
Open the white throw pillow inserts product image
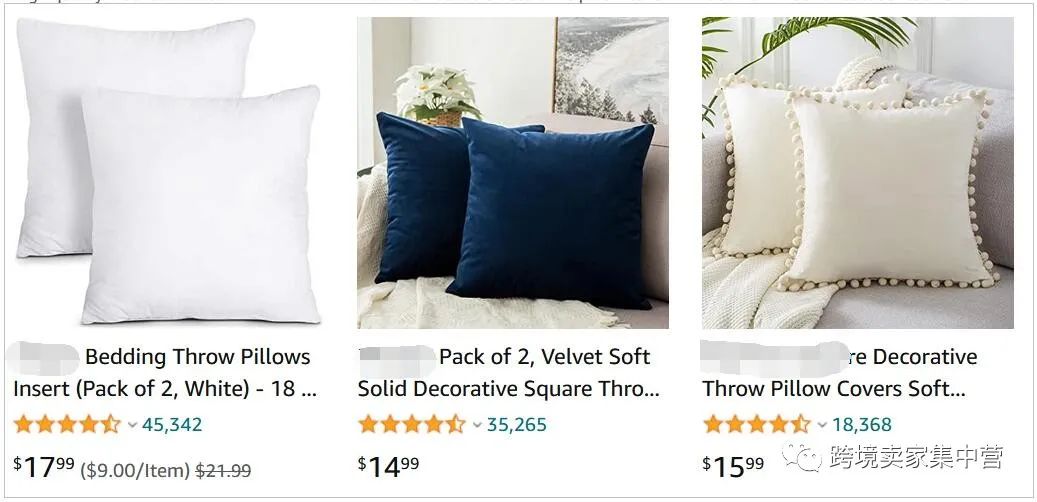pyautogui.click(x=168, y=172)
